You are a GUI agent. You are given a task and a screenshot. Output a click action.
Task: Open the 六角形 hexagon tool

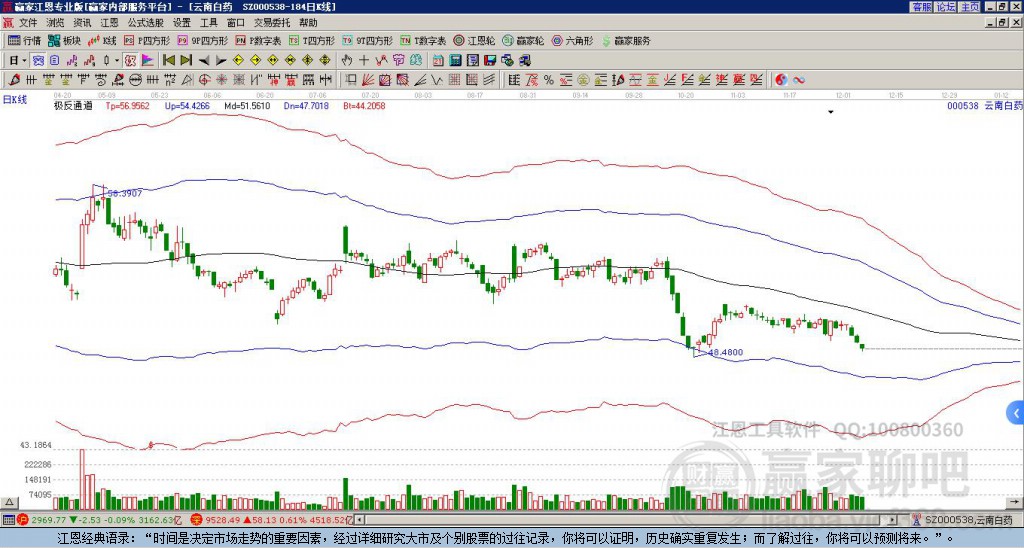pos(573,40)
